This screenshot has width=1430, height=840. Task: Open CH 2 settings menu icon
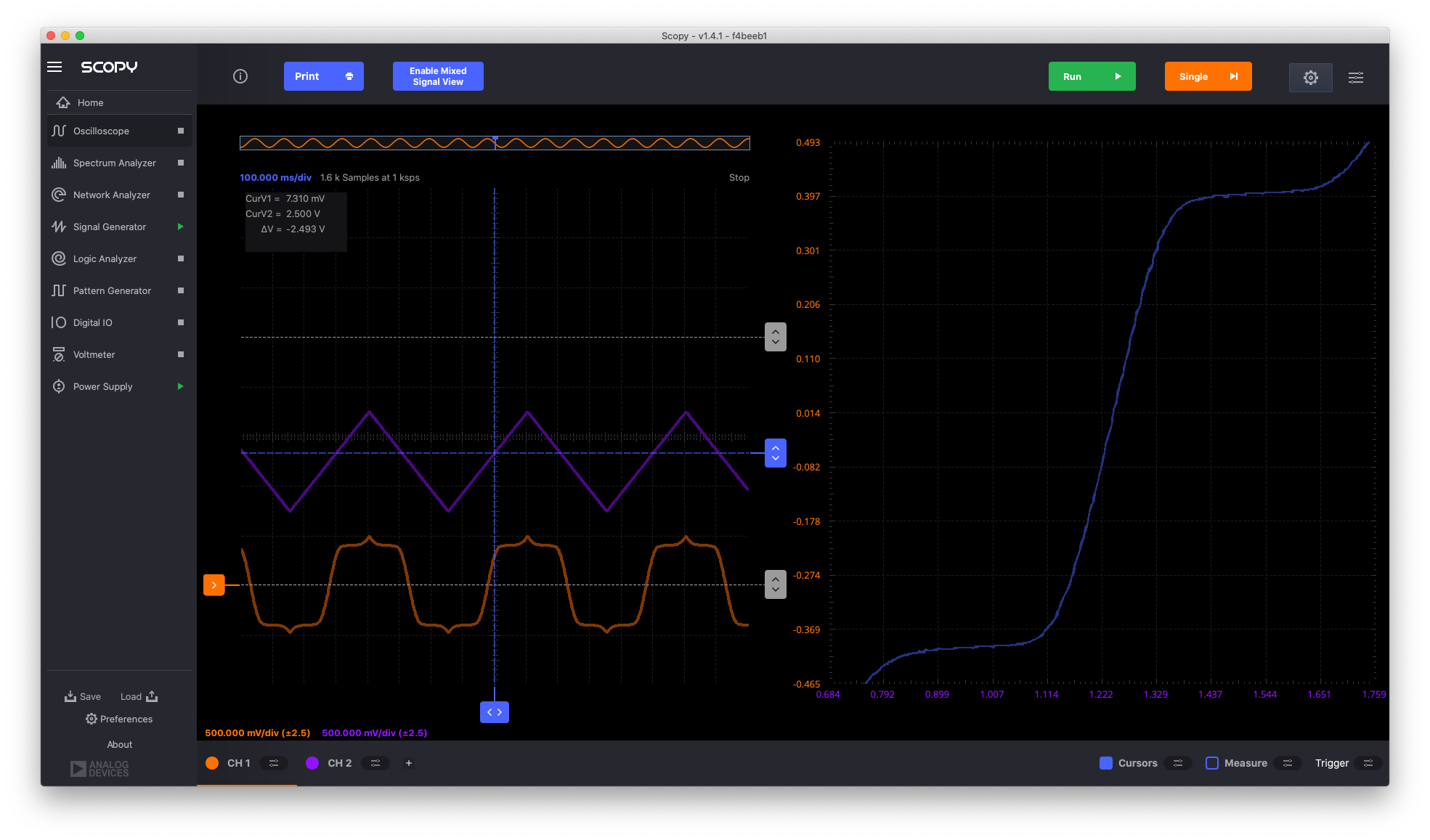[375, 763]
